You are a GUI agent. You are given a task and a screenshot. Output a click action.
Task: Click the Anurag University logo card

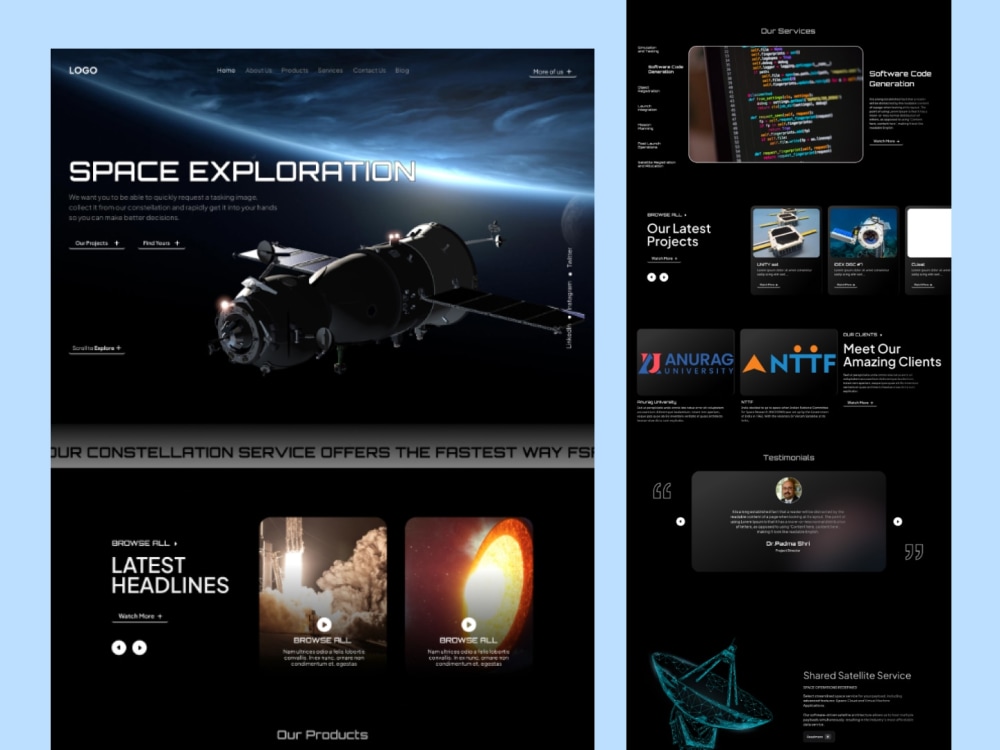pyautogui.click(x=686, y=363)
